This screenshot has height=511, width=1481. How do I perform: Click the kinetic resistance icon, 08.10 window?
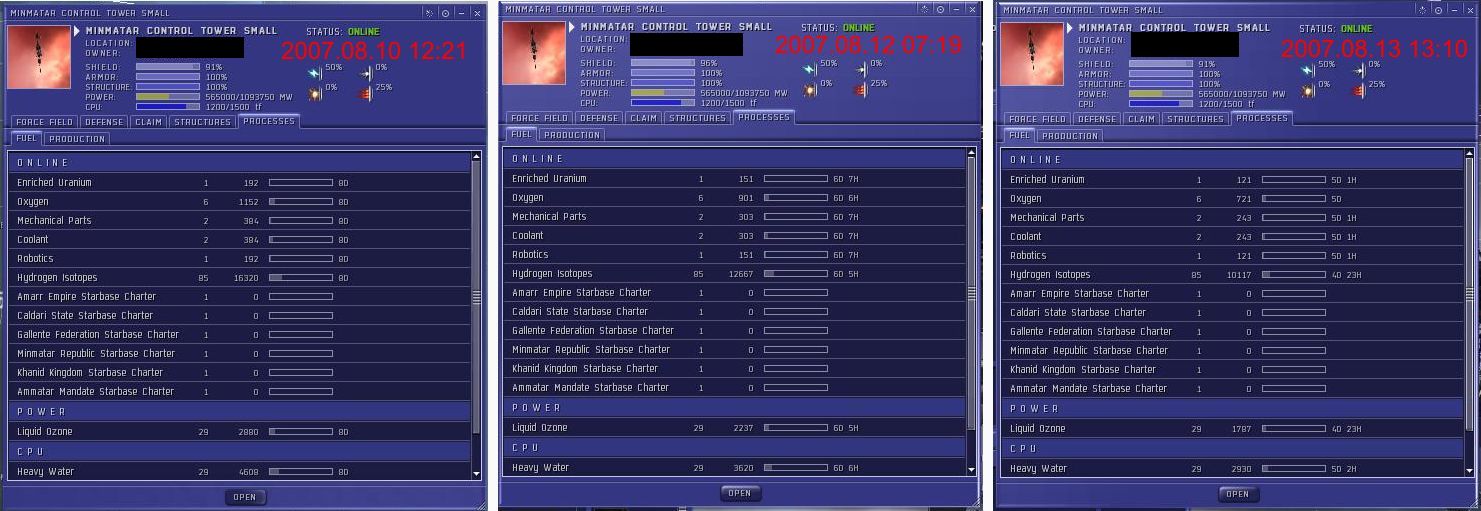pyautogui.click(x=365, y=72)
